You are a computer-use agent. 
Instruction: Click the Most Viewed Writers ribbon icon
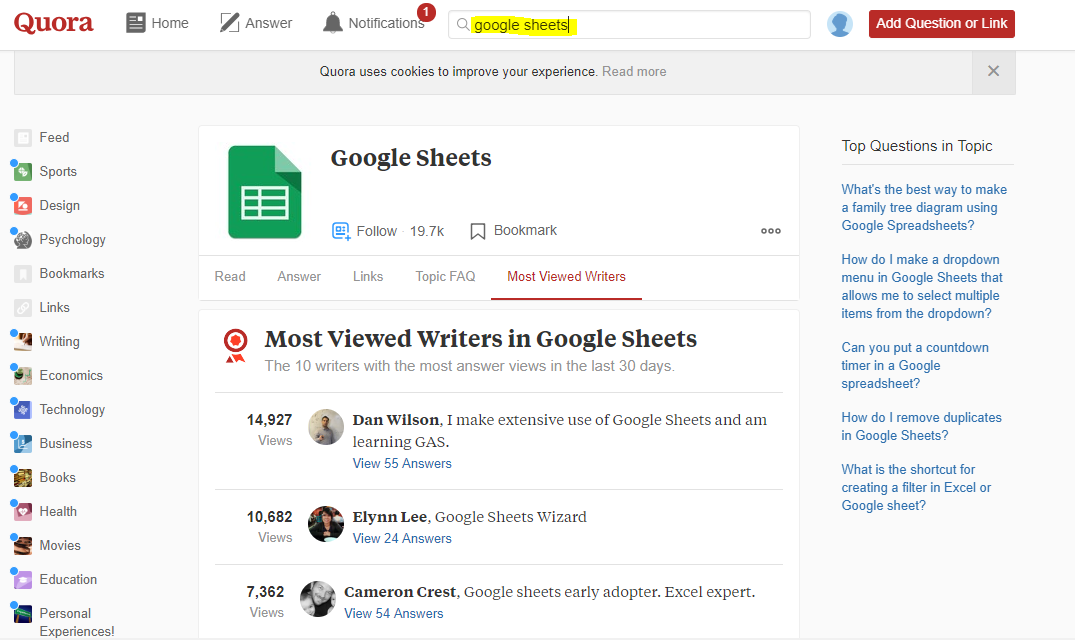tap(235, 346)
